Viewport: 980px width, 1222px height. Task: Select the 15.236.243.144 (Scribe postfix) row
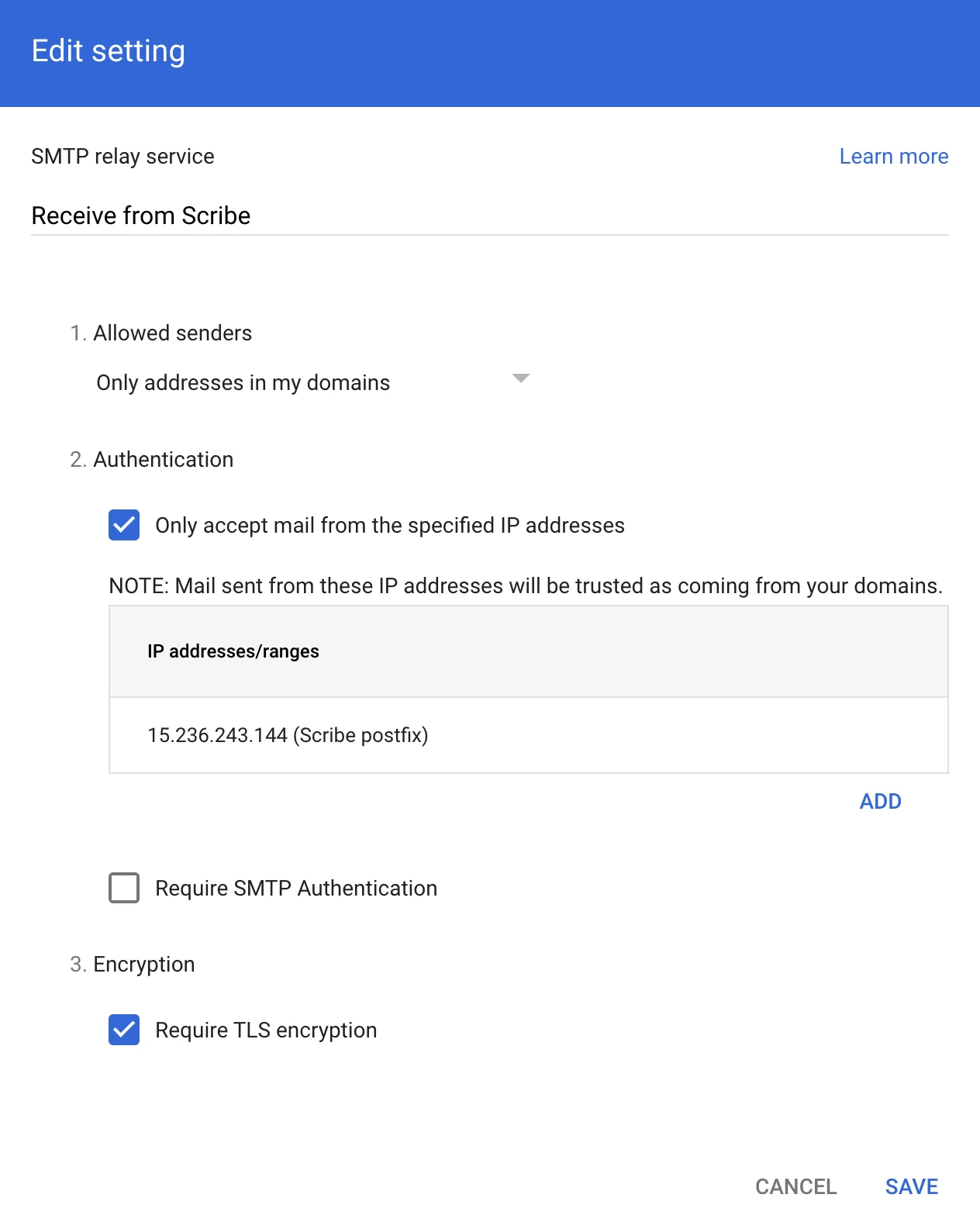coord(528,735)
